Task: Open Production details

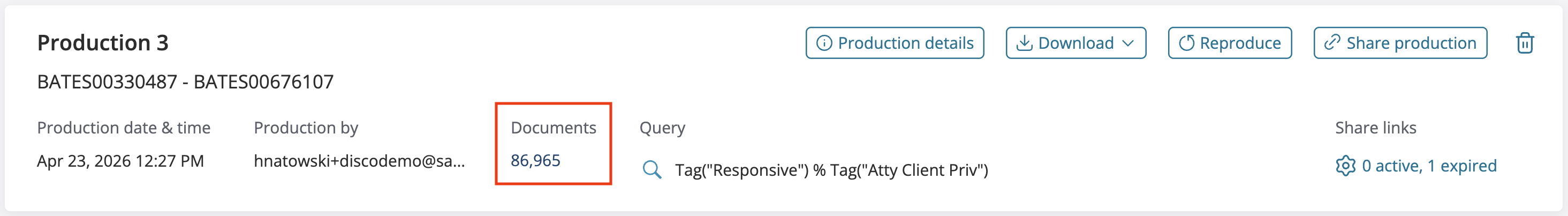Action: point(895,43)
